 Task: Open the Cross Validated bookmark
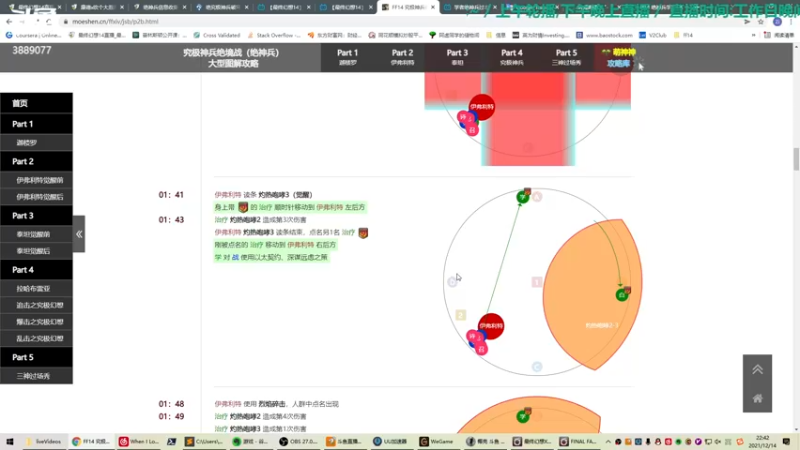[x=217, y=35]
